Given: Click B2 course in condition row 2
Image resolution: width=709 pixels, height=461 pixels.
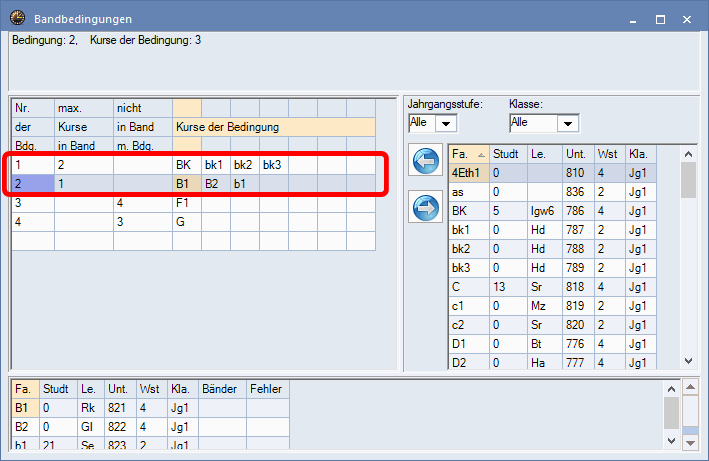Looking at the screenshot, I should coord(215,183).
